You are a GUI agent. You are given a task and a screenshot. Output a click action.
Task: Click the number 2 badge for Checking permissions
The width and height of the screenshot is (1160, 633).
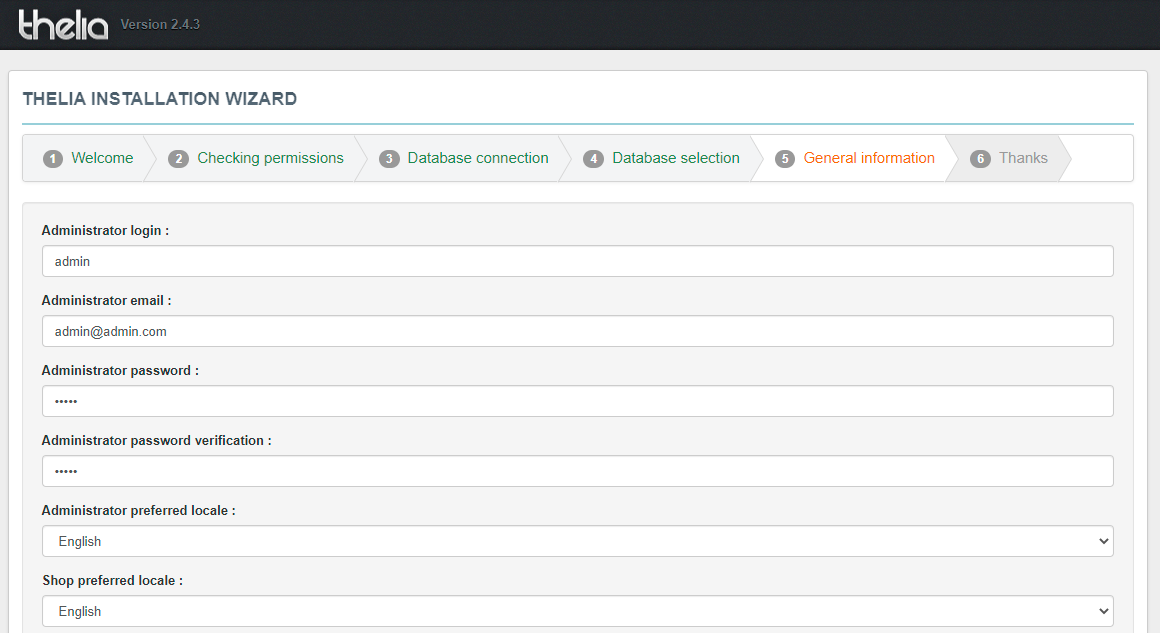click(x=178, y=159)
